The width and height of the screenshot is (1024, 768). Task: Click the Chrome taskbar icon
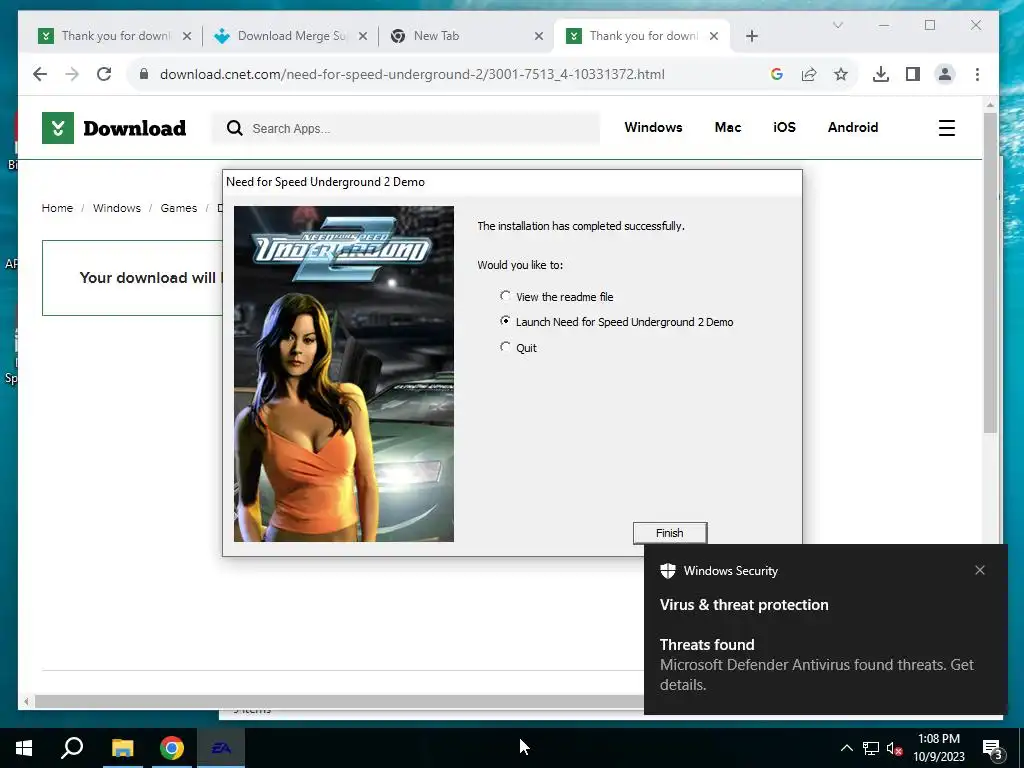172,748
